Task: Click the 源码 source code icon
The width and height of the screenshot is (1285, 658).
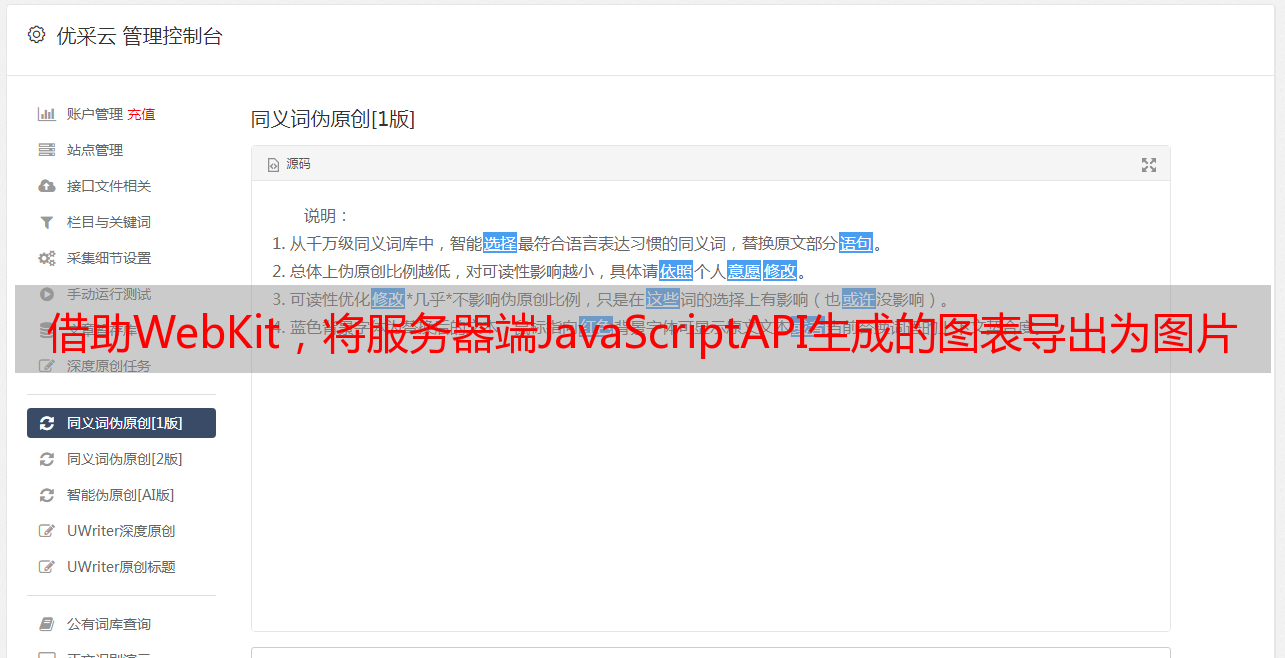Action: pyautogui.click(x=273, y=164)
